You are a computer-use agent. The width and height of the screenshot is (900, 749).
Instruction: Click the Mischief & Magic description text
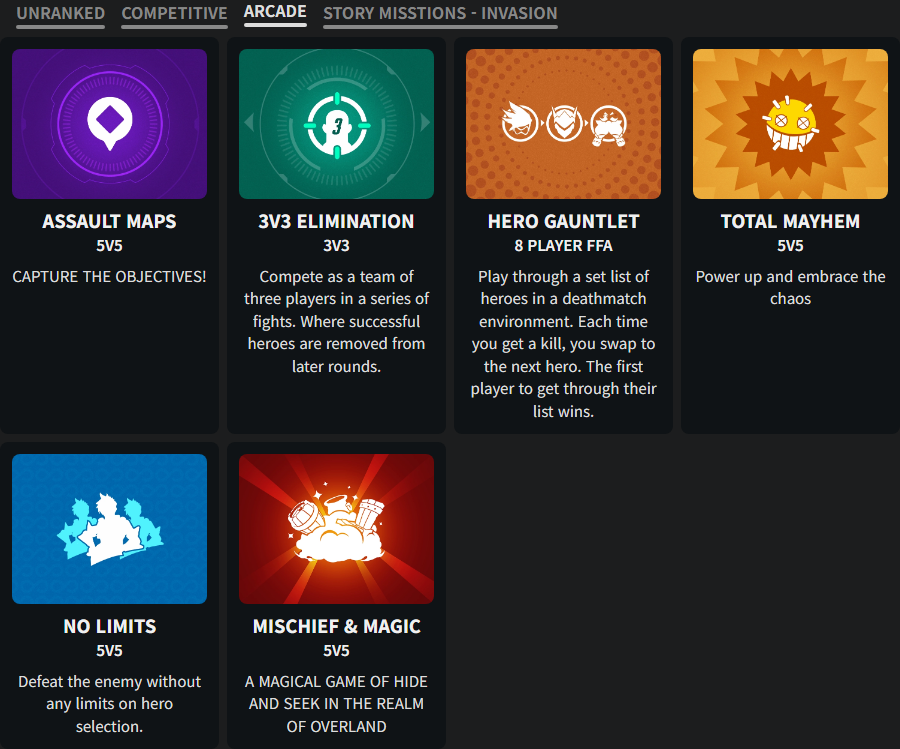(x=336, y=704)
